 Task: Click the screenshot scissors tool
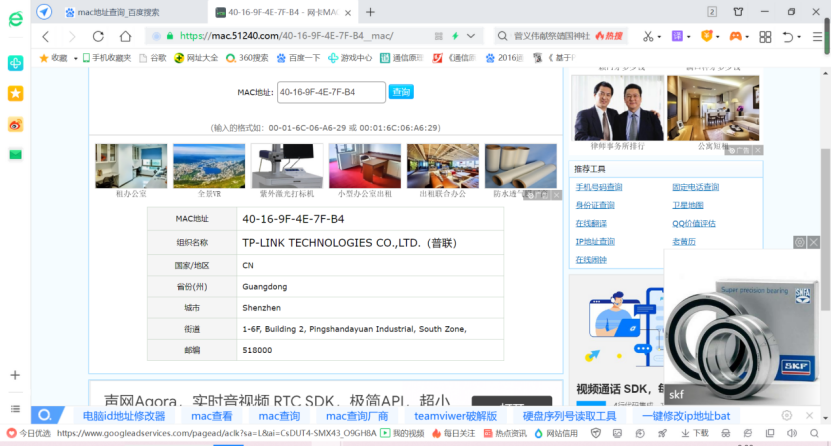(648, 37)
